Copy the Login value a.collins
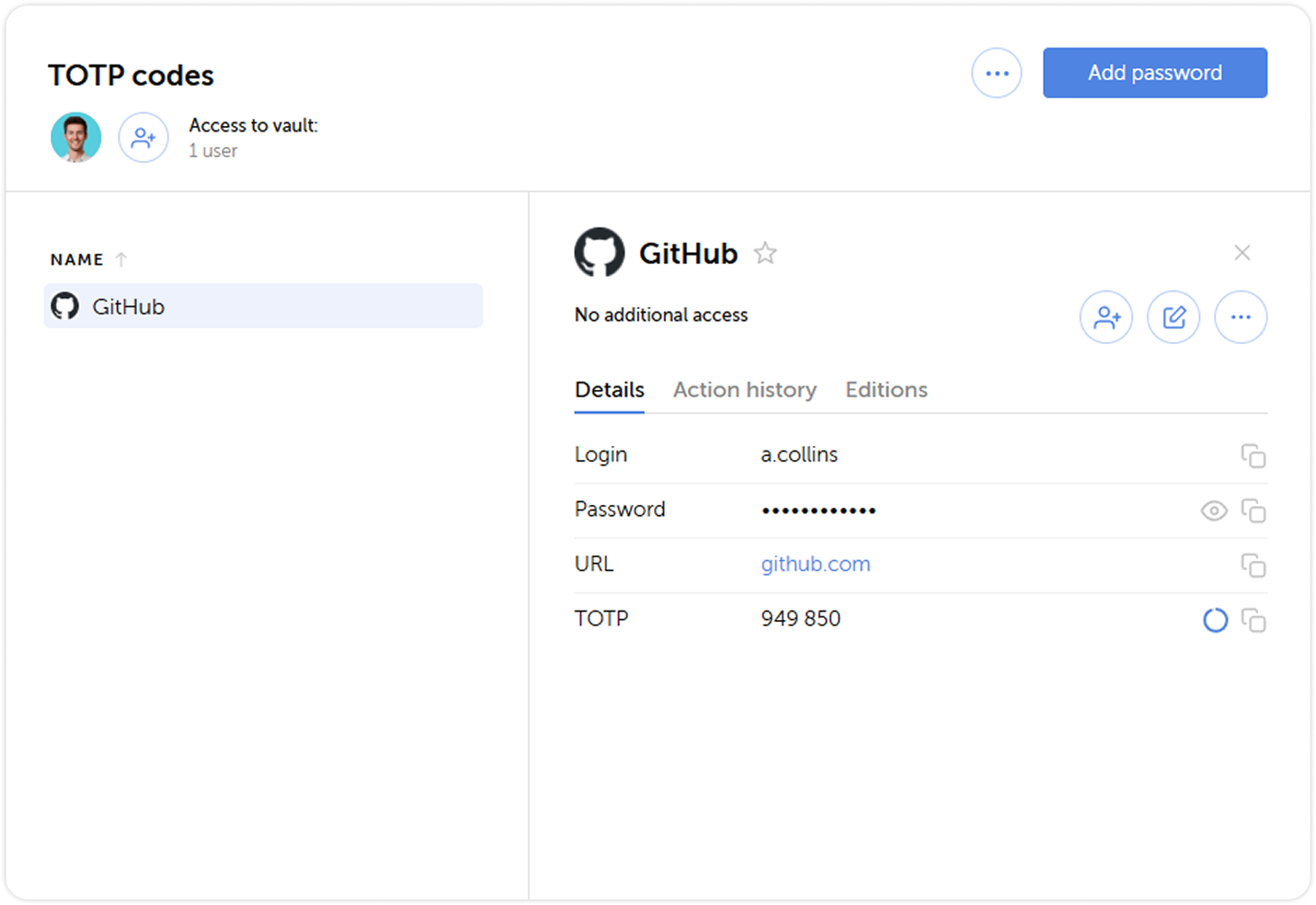The width and height of the screenshot is (1316, 905). [1253, 456]
